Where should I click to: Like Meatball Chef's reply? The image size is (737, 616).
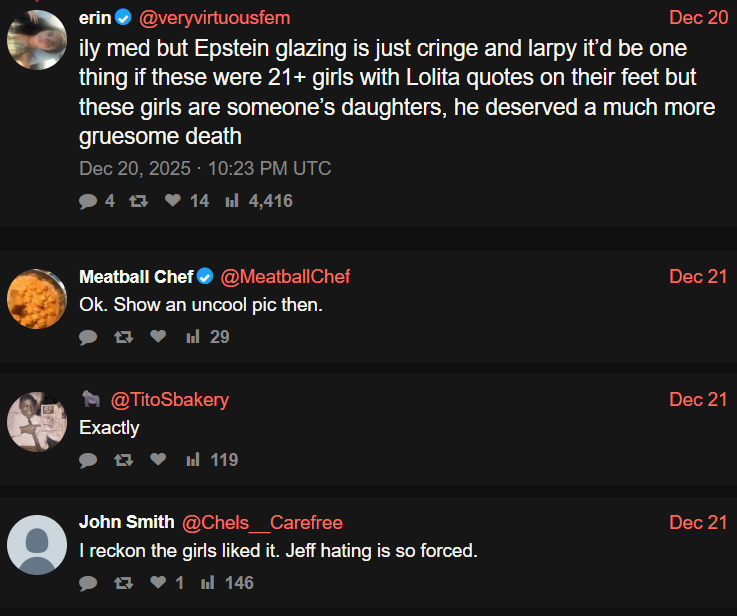(157, 337)
